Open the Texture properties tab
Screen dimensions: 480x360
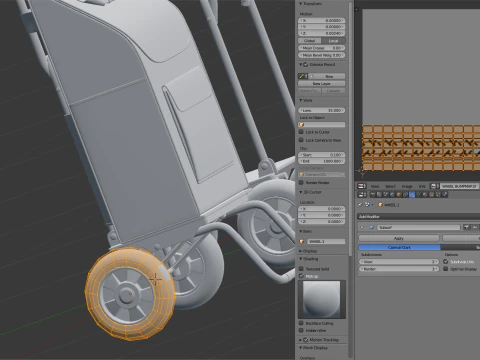click(x=431, y=194)
